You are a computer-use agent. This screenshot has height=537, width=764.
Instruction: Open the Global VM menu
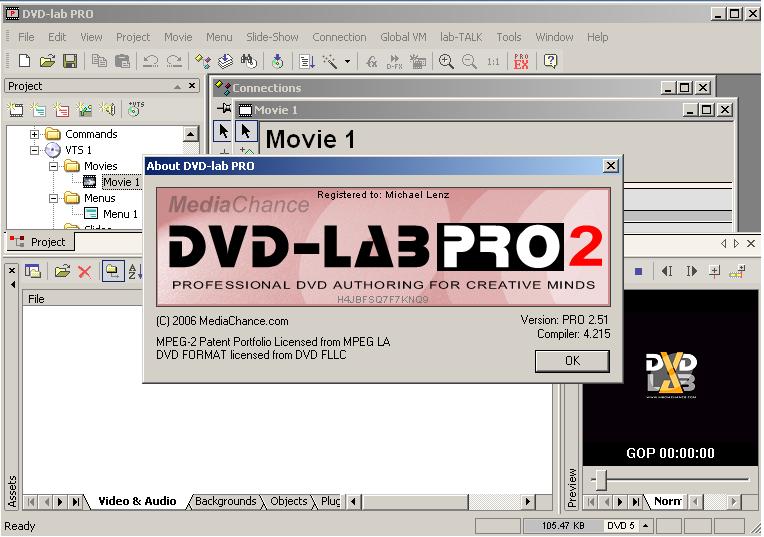(403, 37)
